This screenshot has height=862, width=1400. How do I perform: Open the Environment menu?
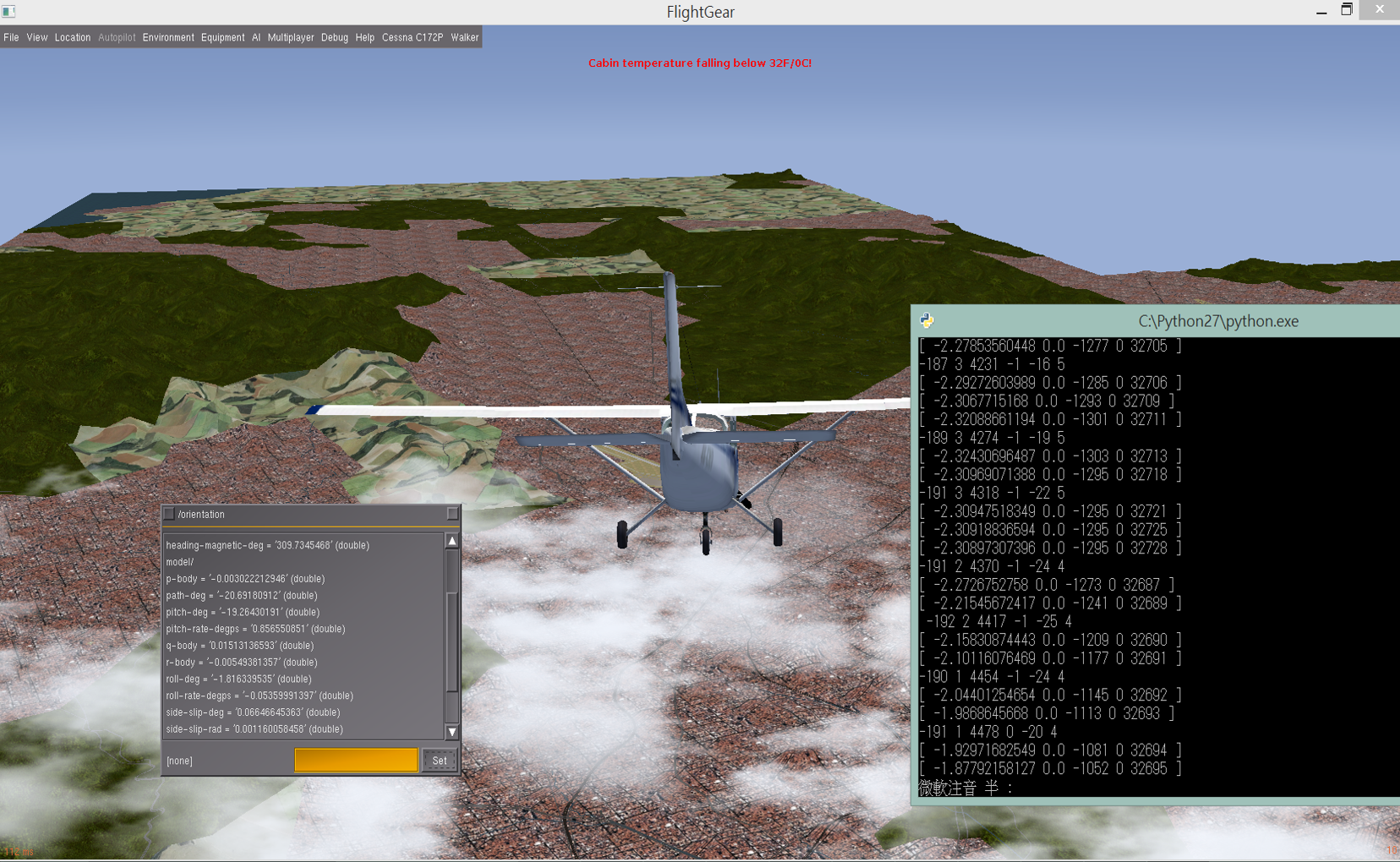(x=168, y=37)
